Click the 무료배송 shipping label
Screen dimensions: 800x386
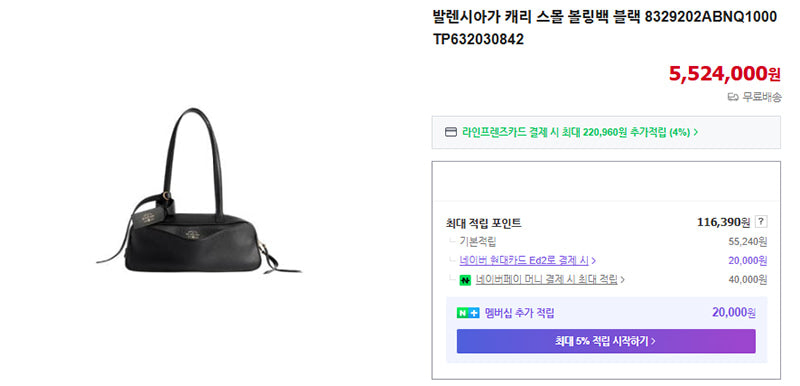761,97
